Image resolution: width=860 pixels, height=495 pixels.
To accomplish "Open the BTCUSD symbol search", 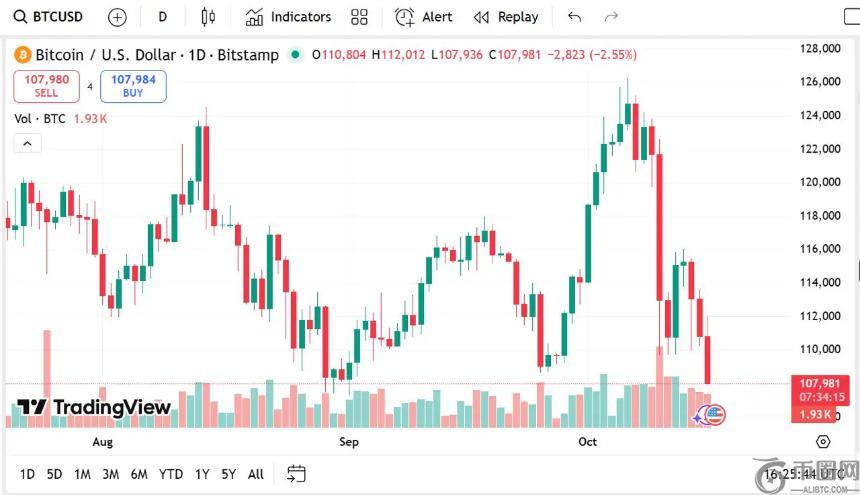I will (48, 17).
